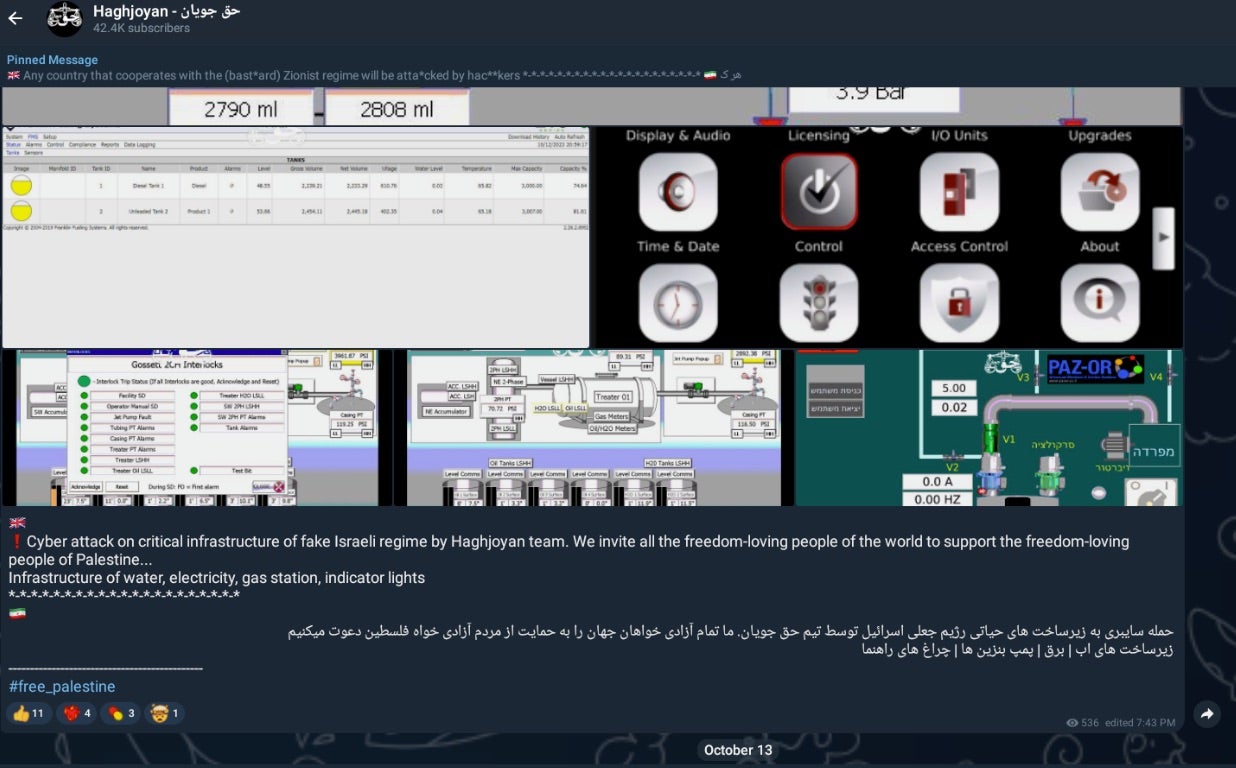Viewport: 1236px width, 768px height.
Task: Click the About info bubble icon
Action: (x=1099, y=302)
